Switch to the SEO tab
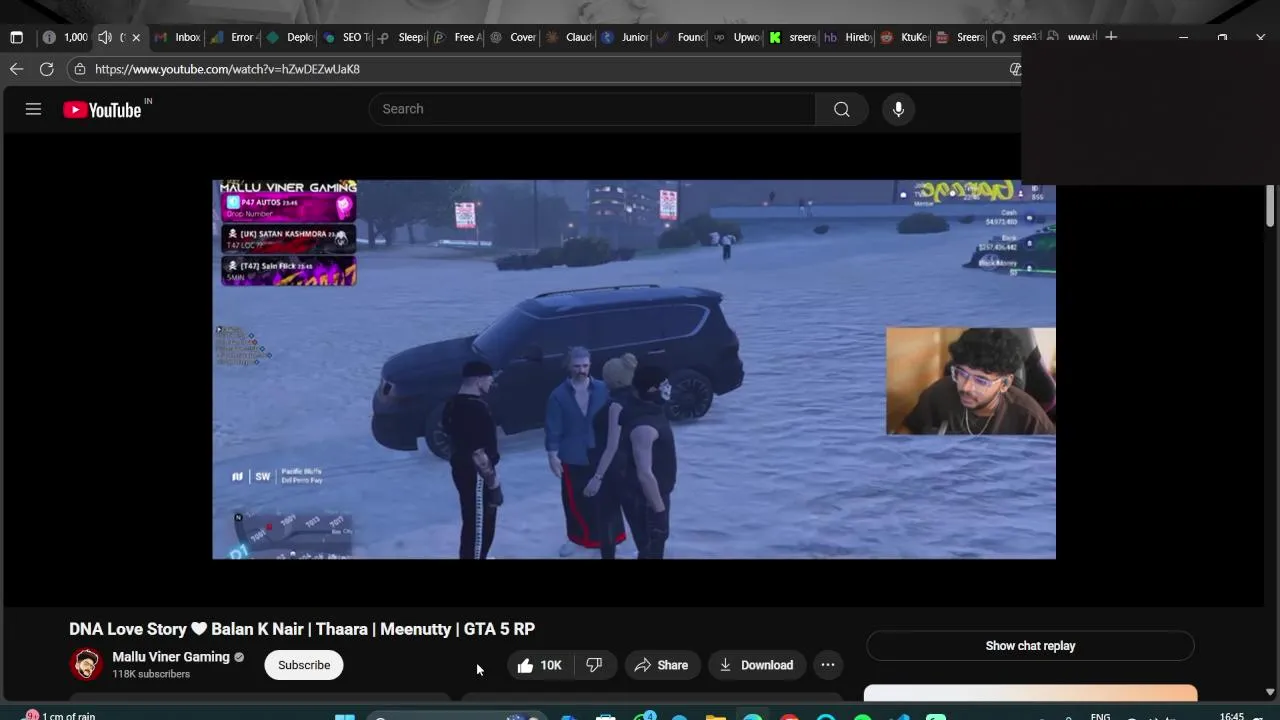This screenshot has height=720, width=1280. [345, 37]
